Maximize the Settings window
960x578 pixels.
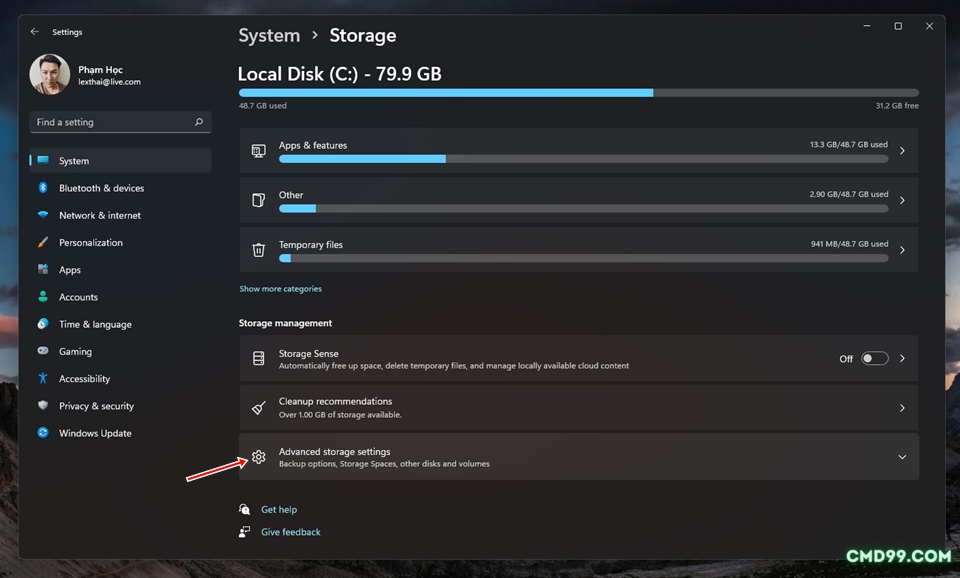898,26
